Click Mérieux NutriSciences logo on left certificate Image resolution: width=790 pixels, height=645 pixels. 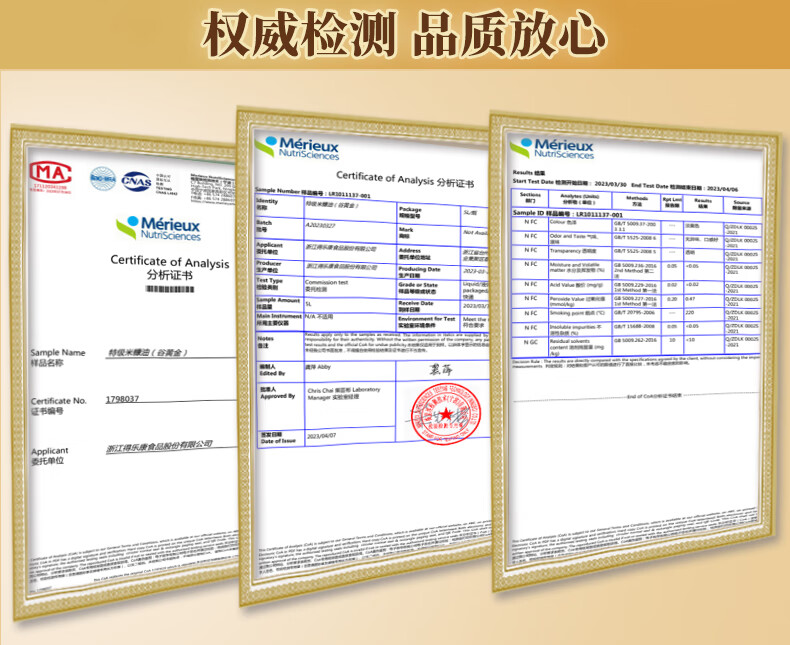(158, 228)
